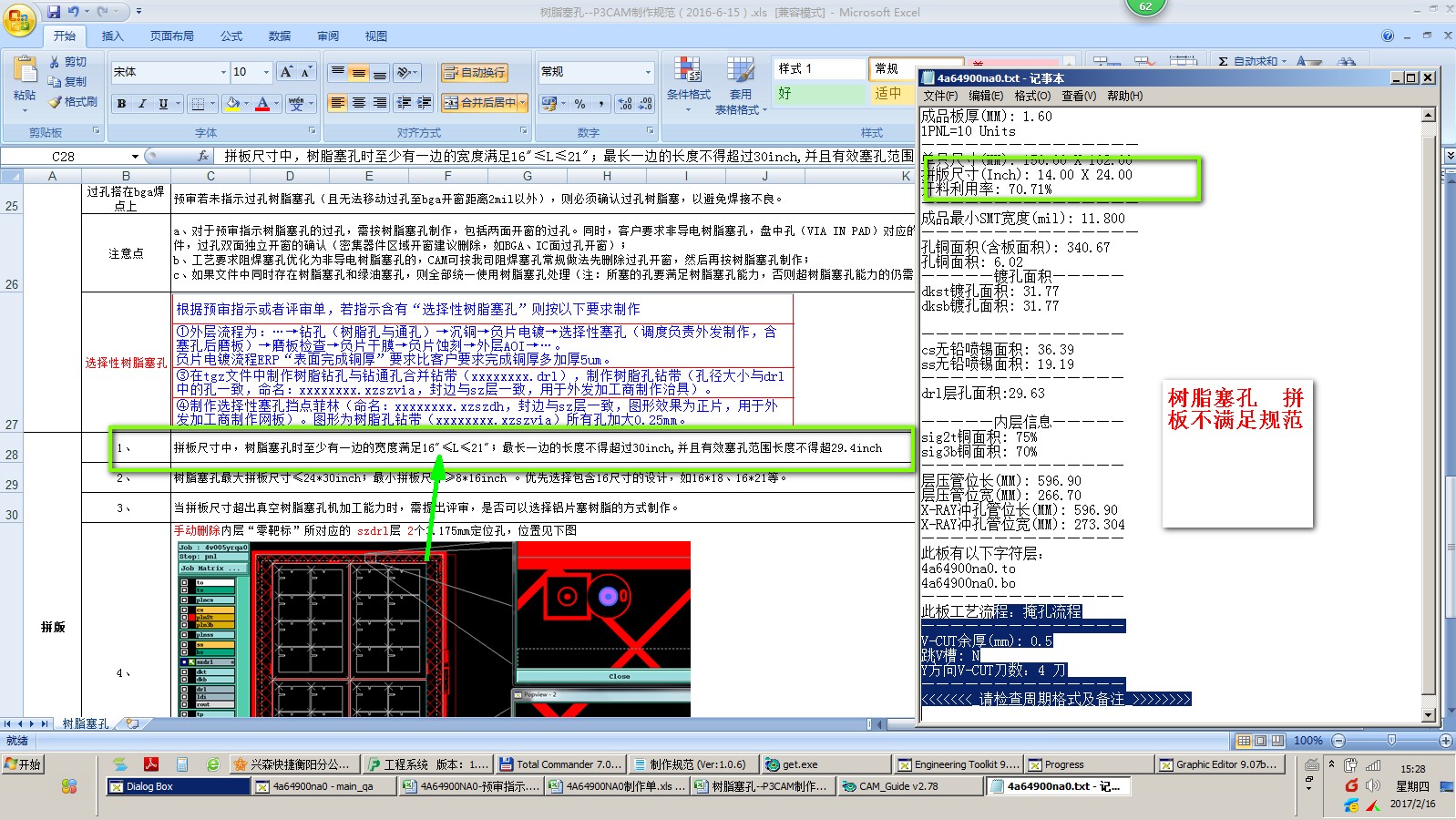Switch to the 视图 (View) ribbon tab

[x=376, y=36]
